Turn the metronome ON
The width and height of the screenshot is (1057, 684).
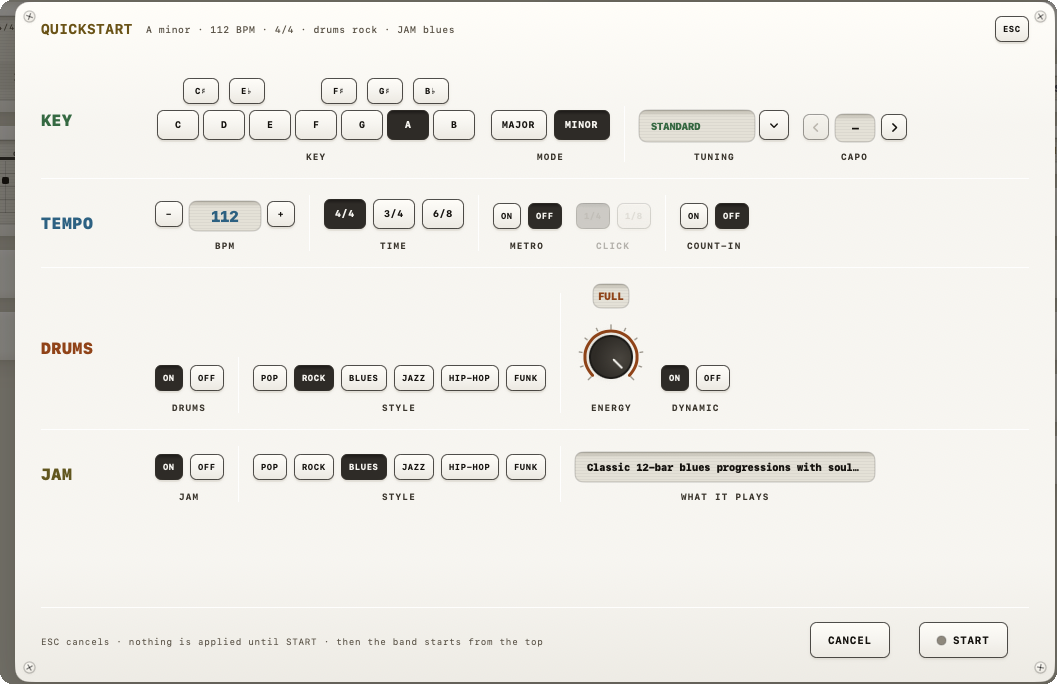(x=507, y=216)
